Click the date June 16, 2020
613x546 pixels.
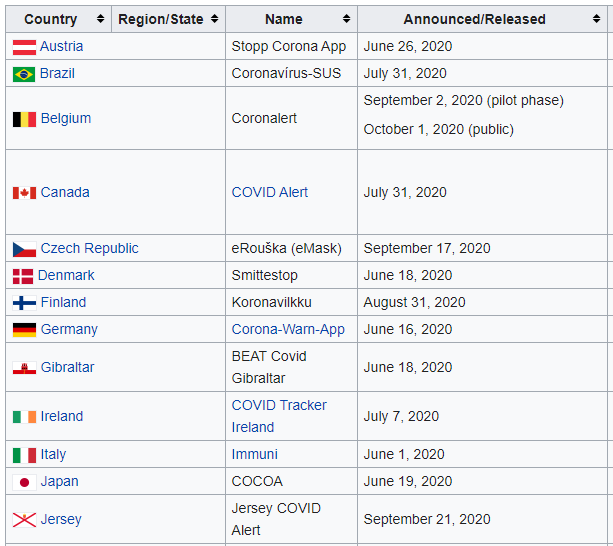[408, 329]
